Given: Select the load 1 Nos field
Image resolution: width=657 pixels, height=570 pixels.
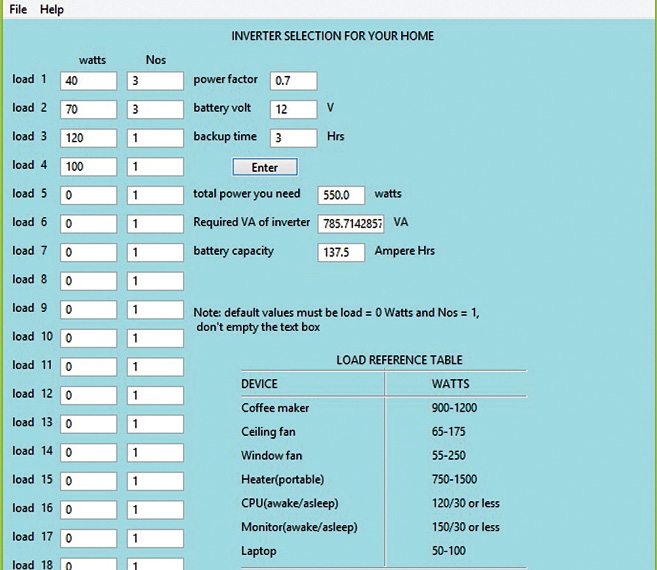Looking at the screenshot, I should point(155,80).
